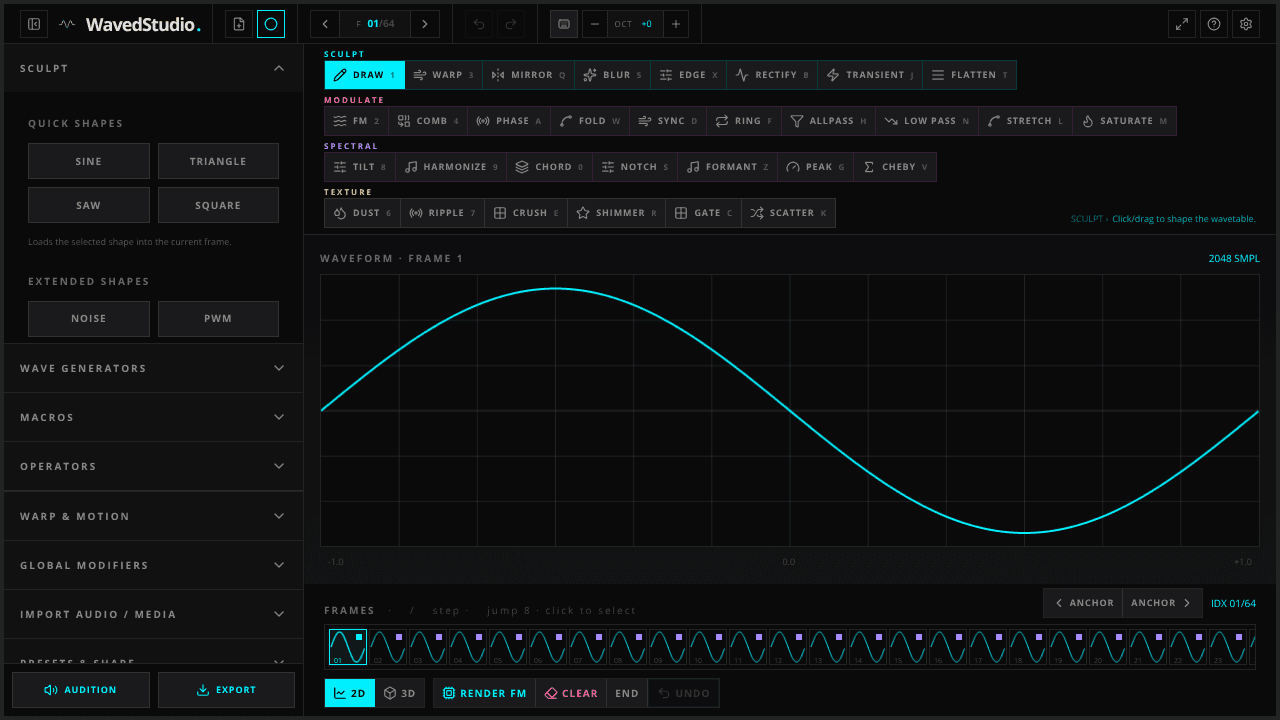This screenshot has height=720, width=1280.
Task: Select the Draw tool
Action: [x=365, y=75]
